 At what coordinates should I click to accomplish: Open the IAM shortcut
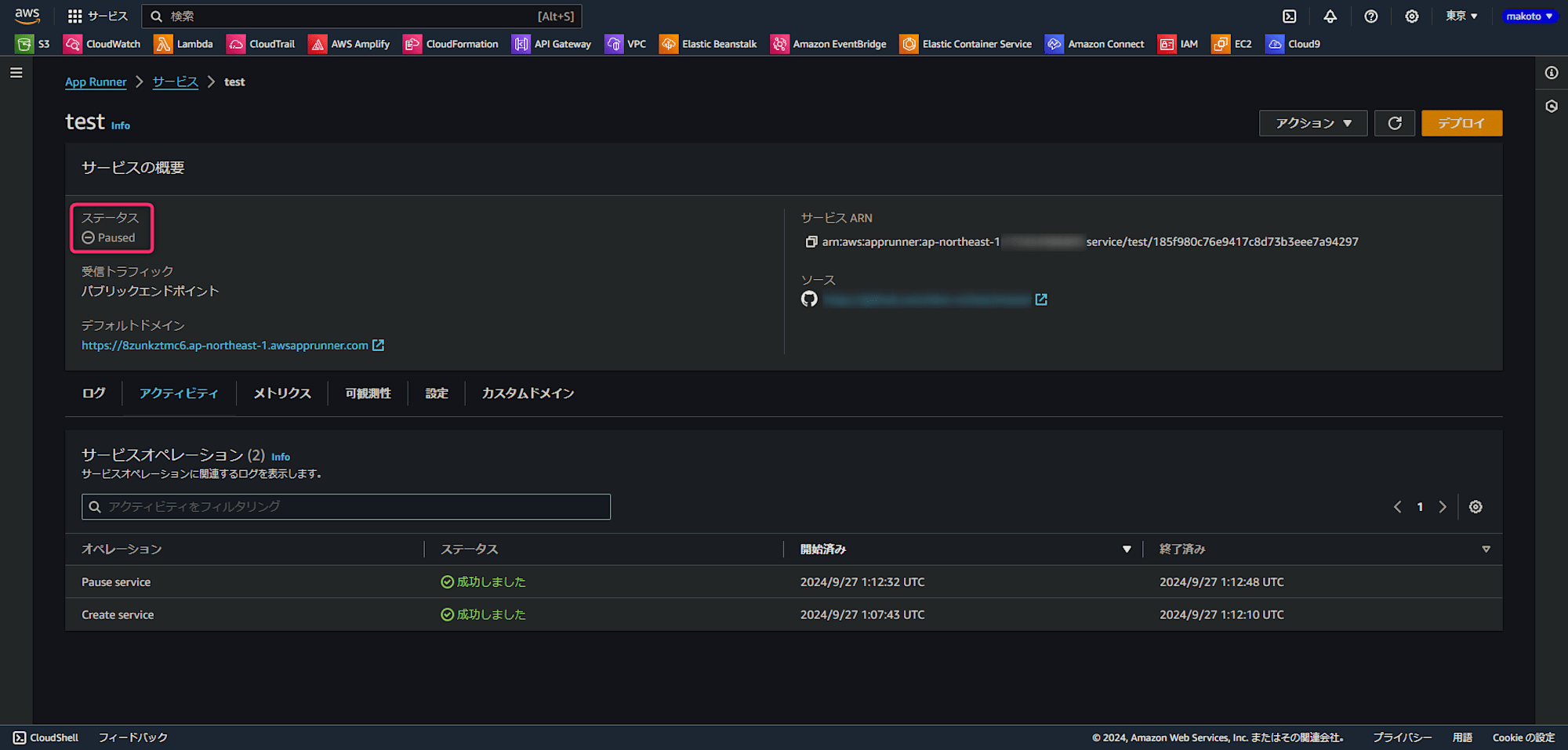[1178, 44]
